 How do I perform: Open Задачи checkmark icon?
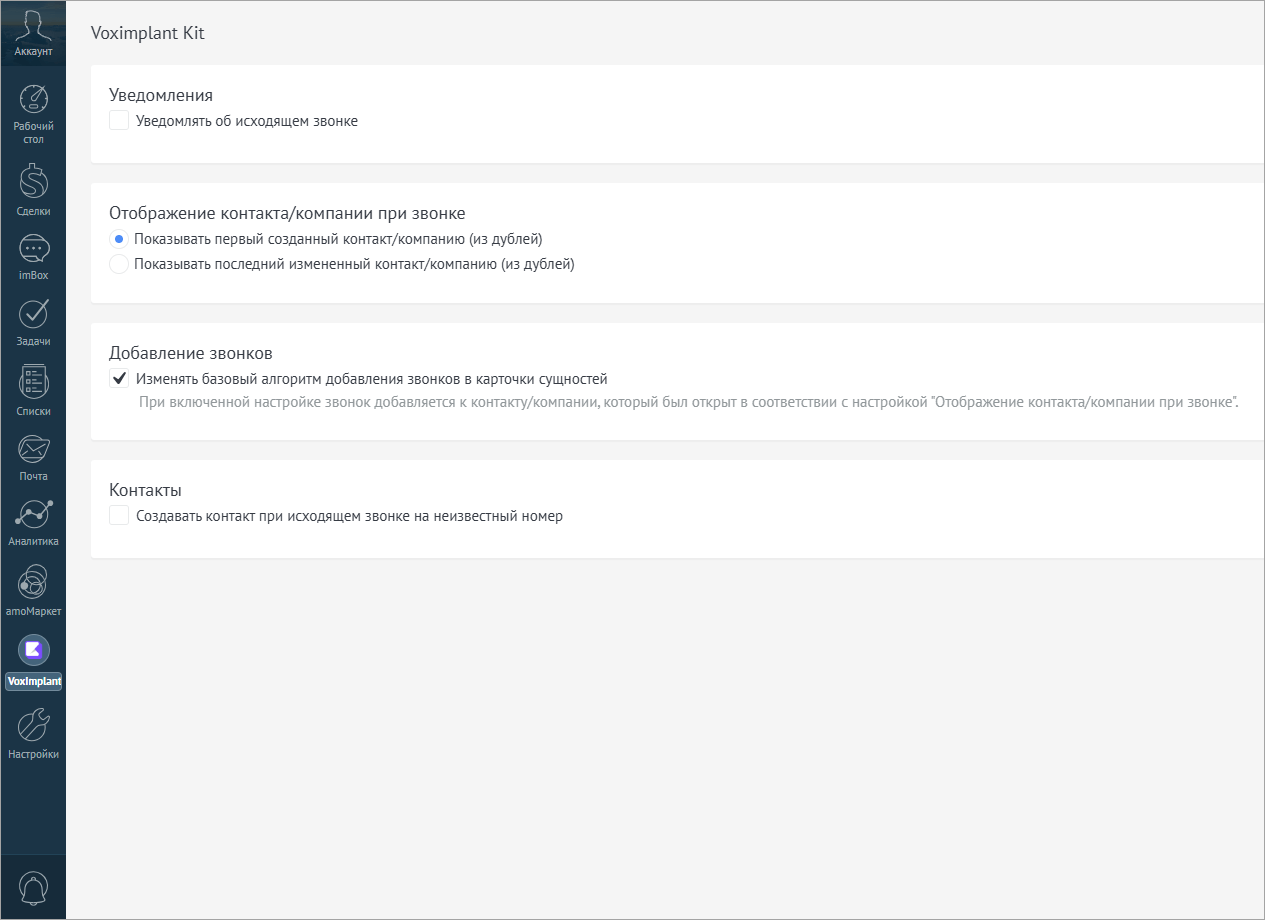(34, 314)
